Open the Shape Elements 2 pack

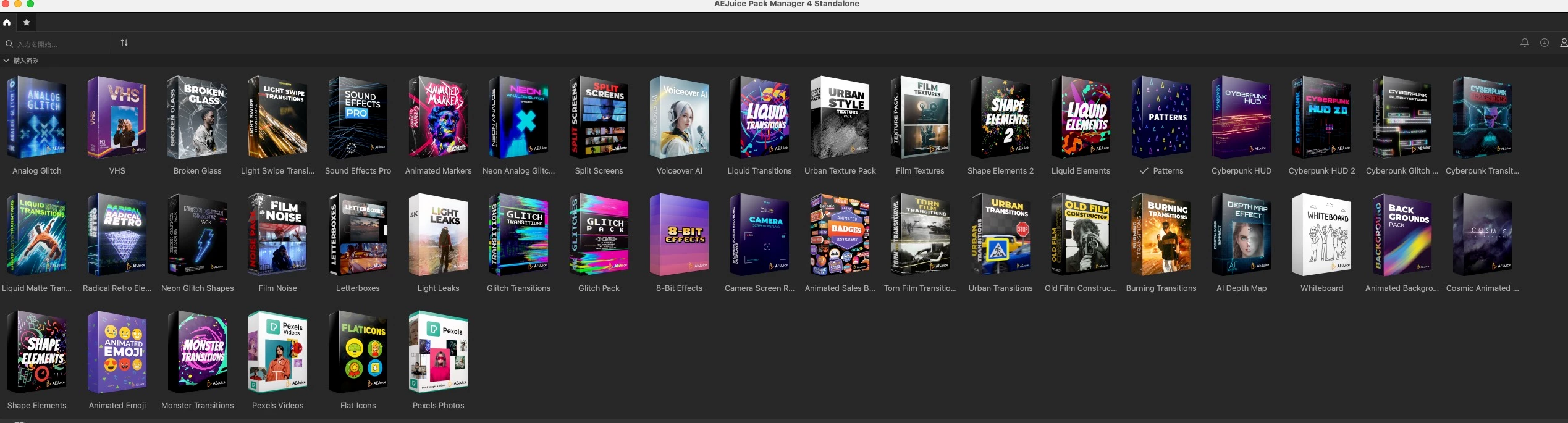(x=1001, y=117)
